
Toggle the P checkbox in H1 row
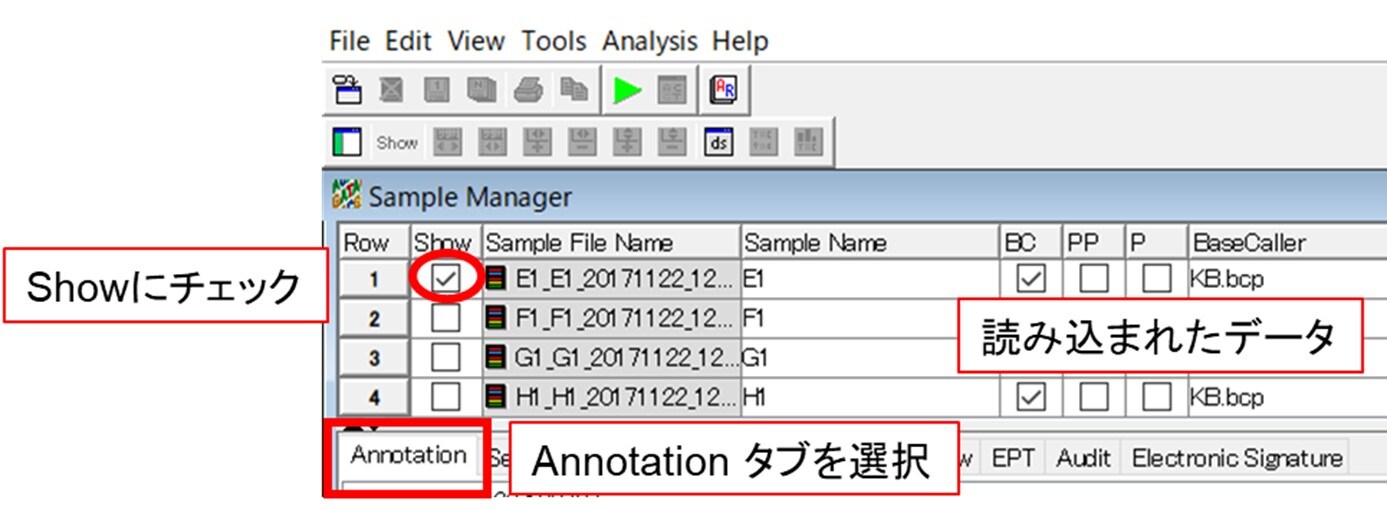point(1156,397)
